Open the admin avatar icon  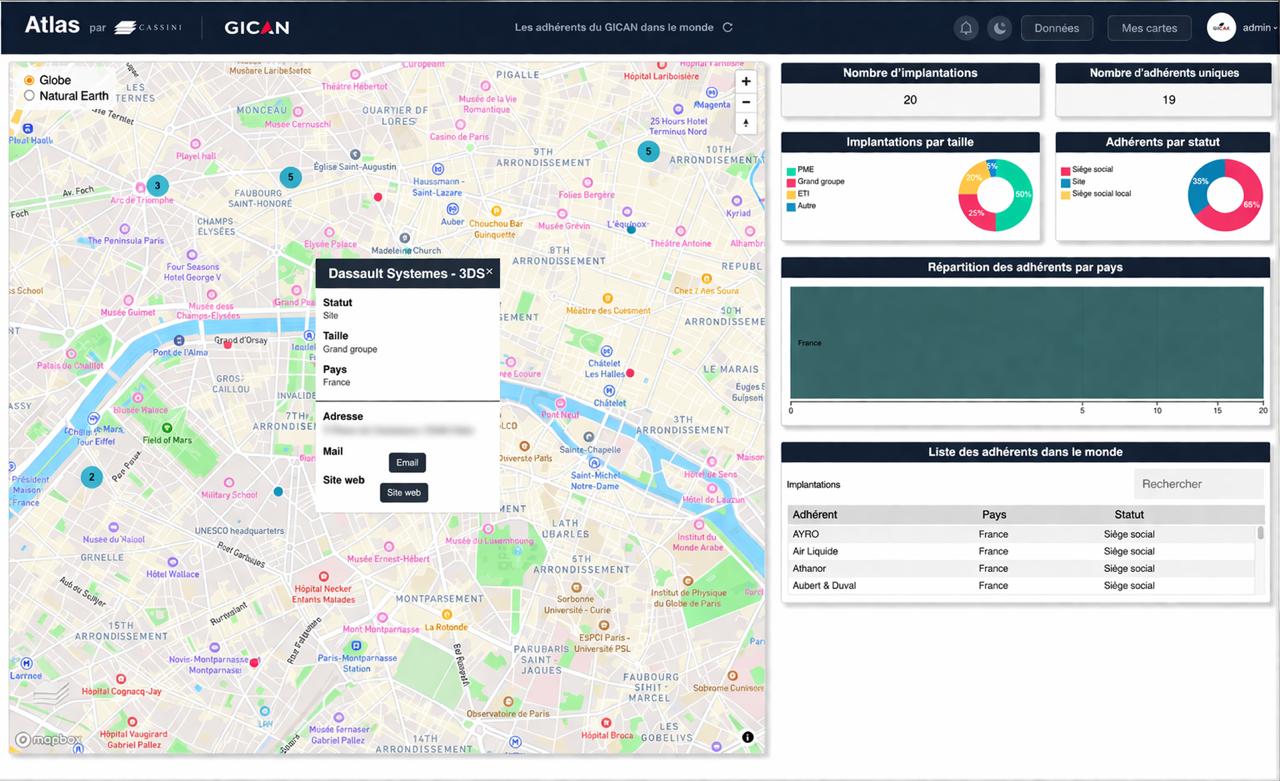point(1221,28)
